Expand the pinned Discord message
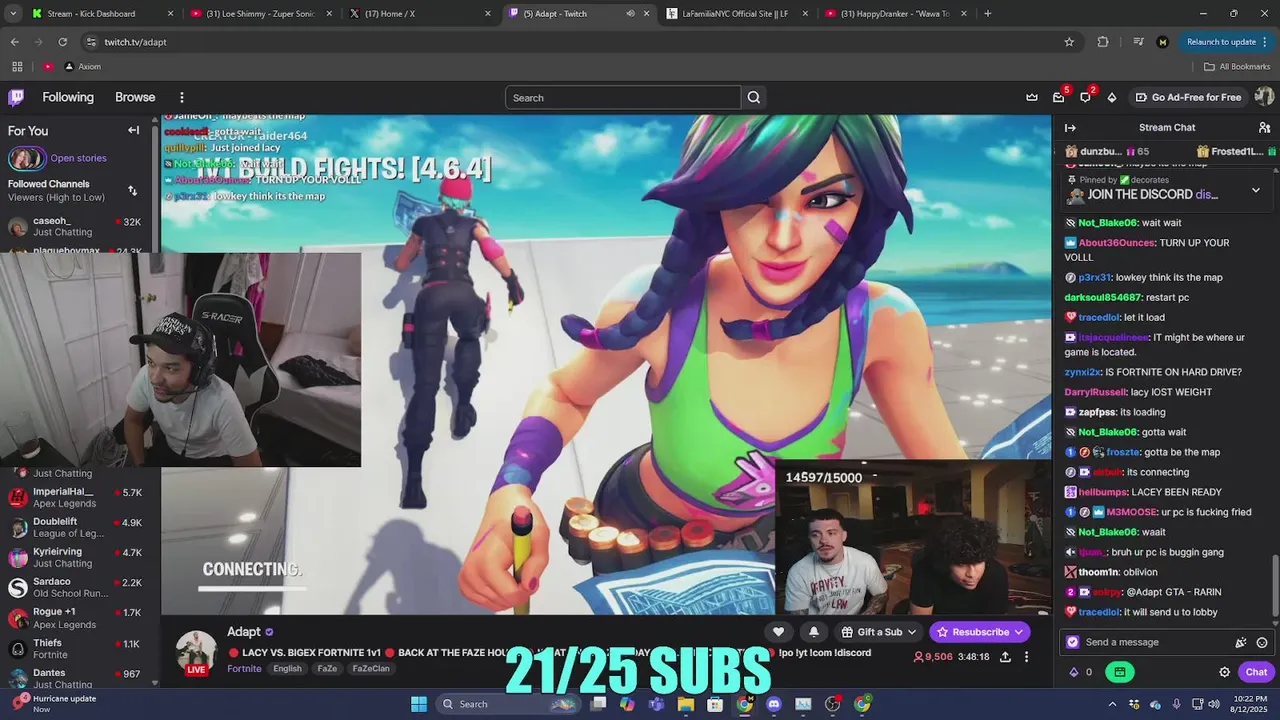The height and width of the screenshot is (720, 1280). 1256,190
